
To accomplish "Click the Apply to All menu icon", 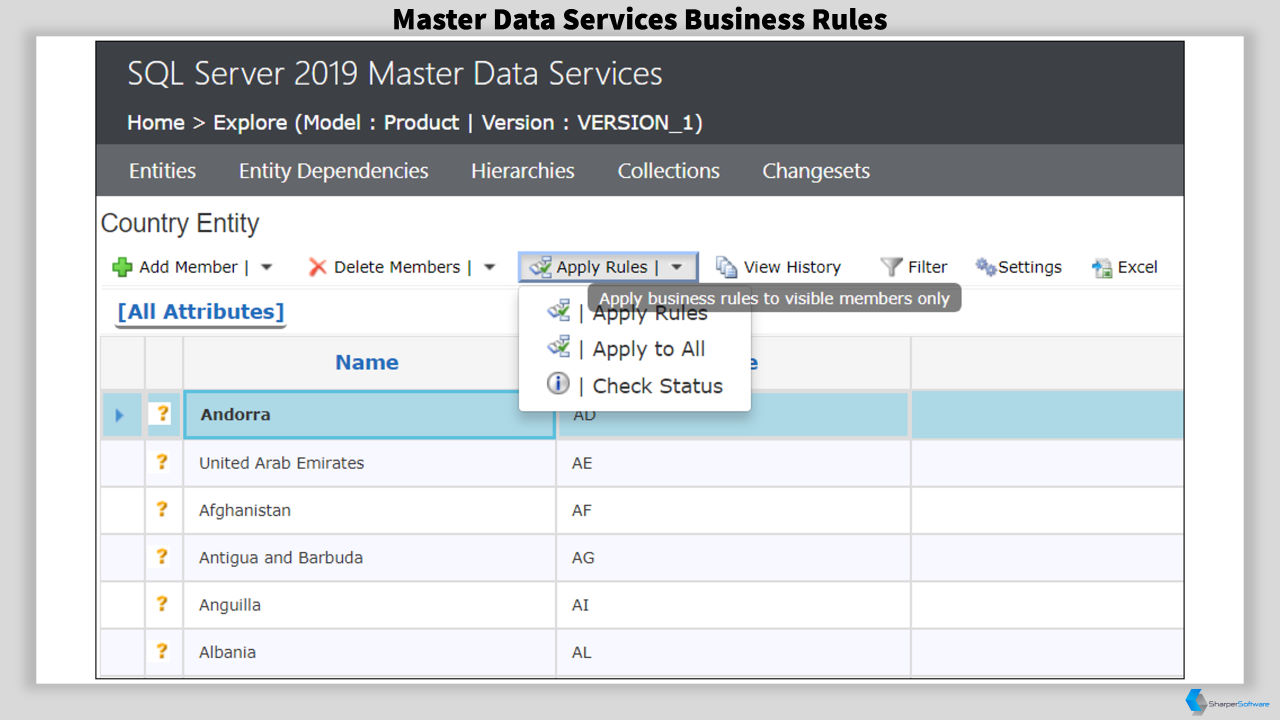I will [558, 348].
